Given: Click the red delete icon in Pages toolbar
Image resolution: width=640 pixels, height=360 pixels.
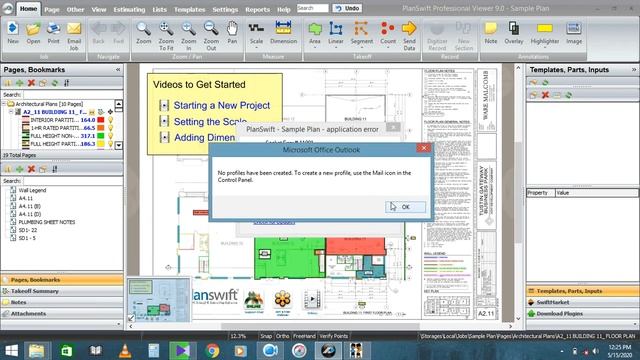Looking at the screenshot, I should click(31, 83).
